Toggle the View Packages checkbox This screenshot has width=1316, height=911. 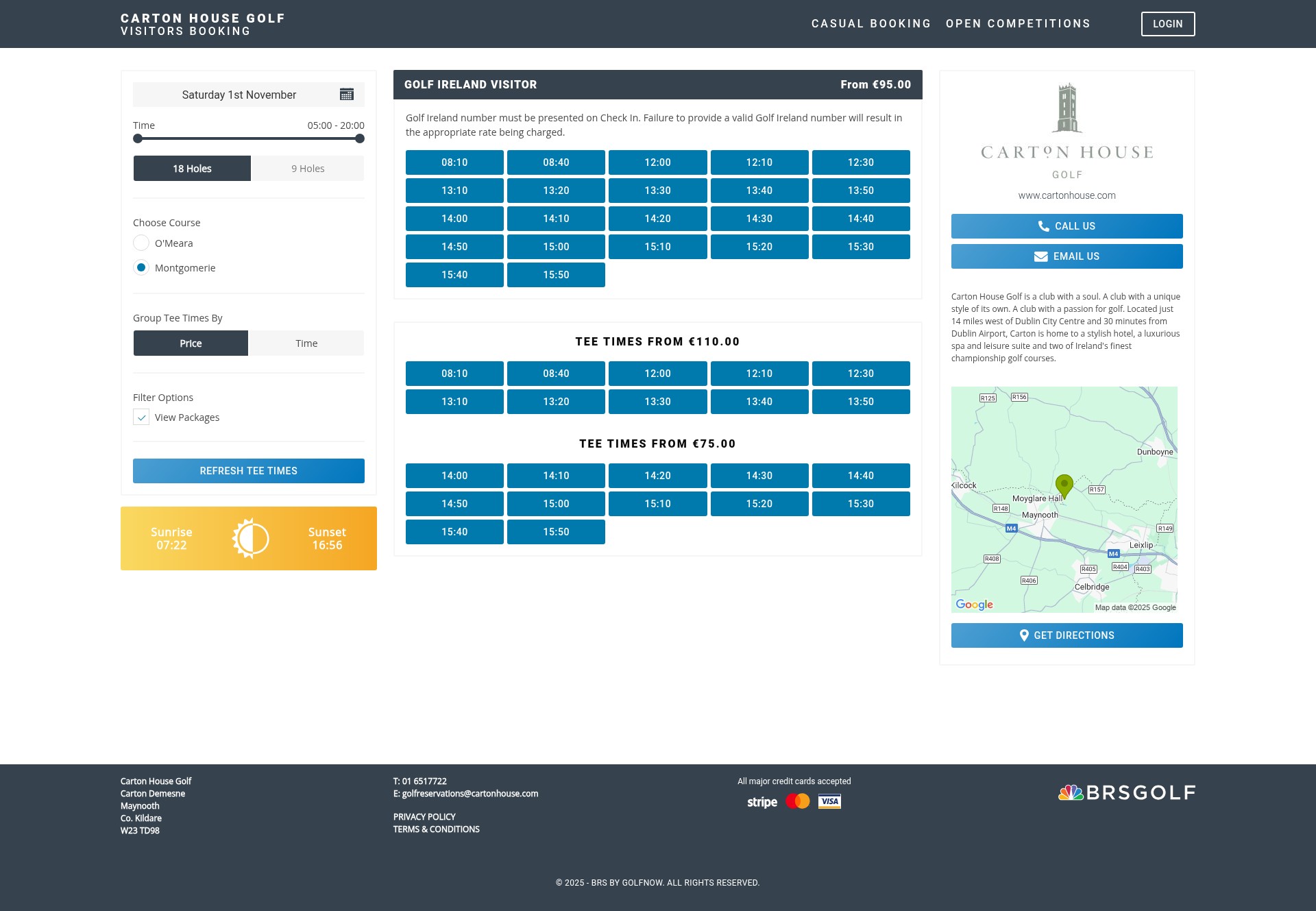pyautogui.click(x=141, y=417)
